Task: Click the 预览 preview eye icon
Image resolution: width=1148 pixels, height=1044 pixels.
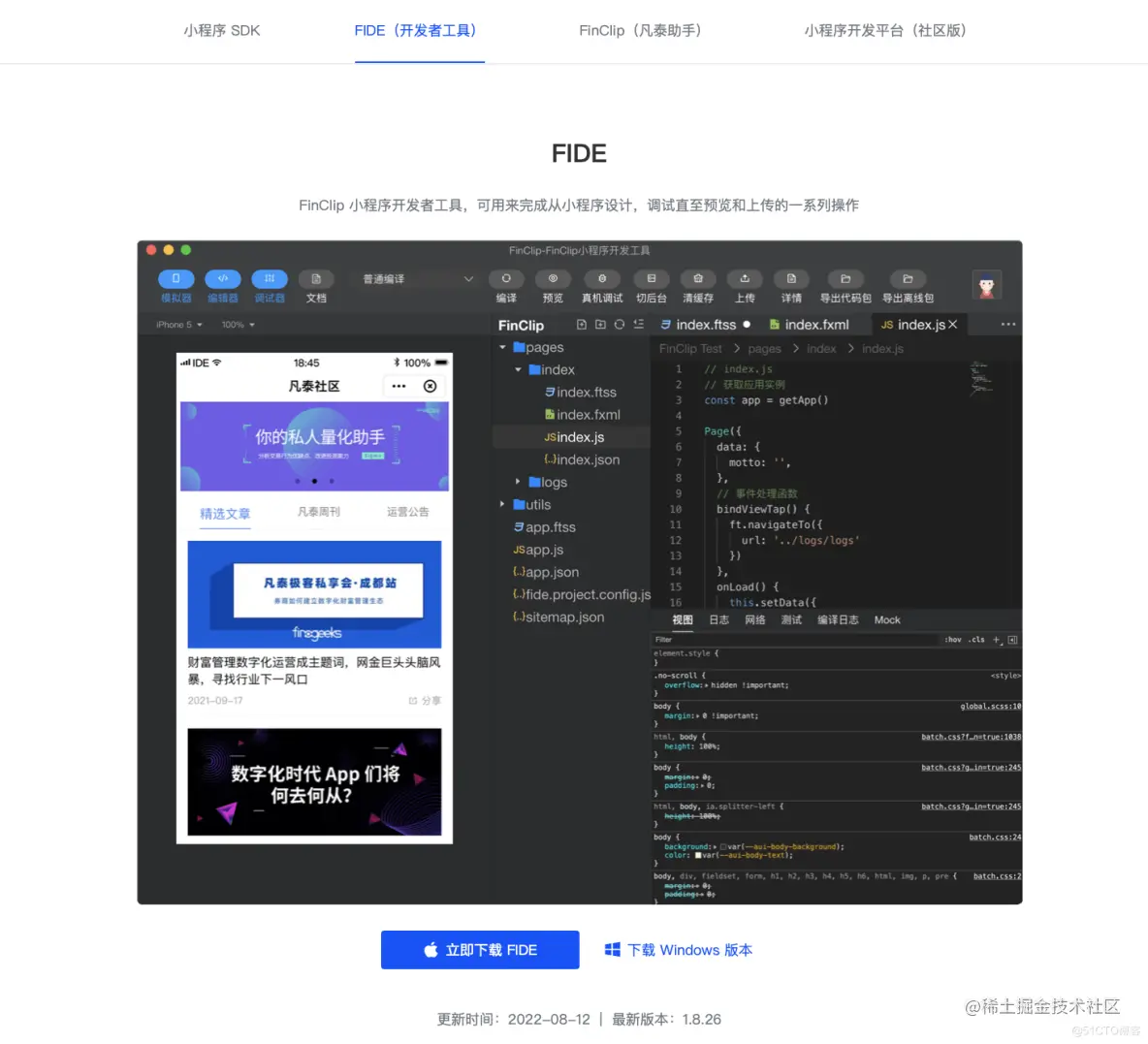Action: tap(553, 279)
